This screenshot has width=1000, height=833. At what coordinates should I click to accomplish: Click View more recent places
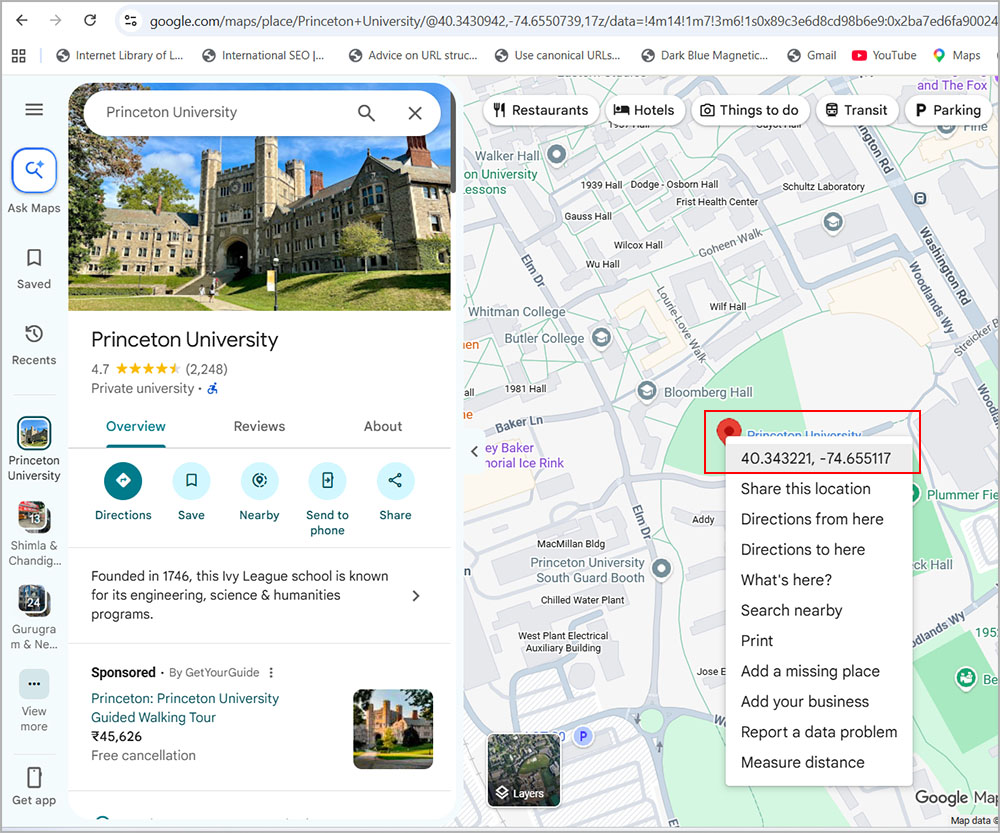tap(34, 683)
